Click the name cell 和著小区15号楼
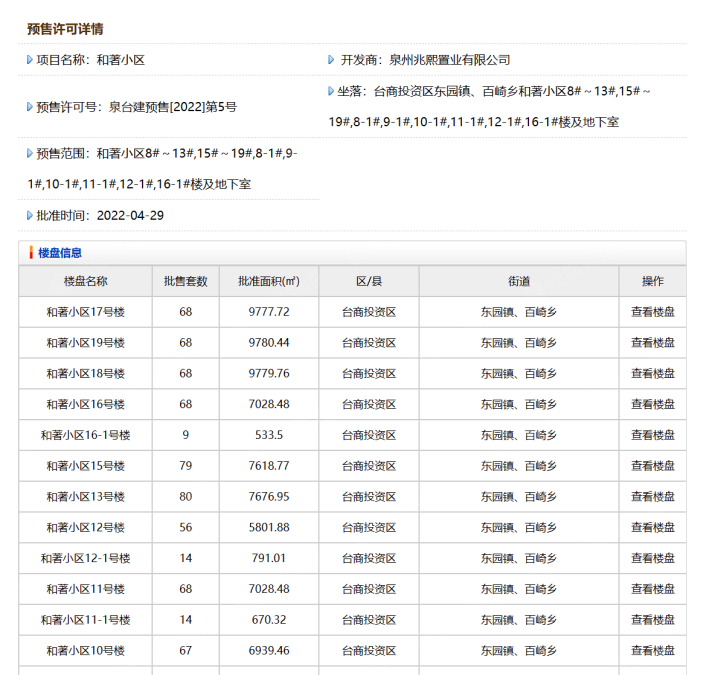 coord(85,466)
